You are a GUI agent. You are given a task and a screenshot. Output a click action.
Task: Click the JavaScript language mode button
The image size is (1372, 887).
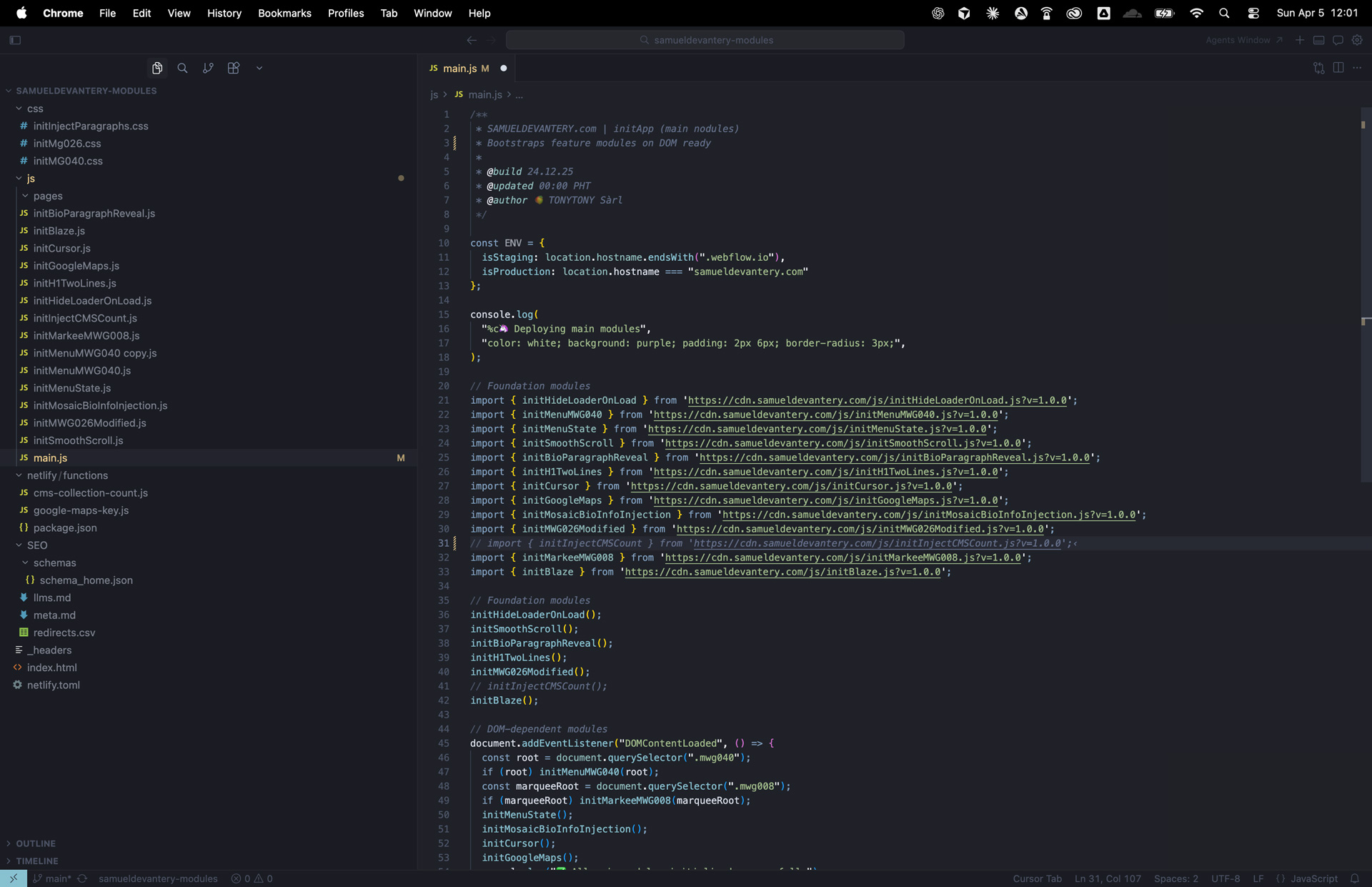coord(1313,878)
